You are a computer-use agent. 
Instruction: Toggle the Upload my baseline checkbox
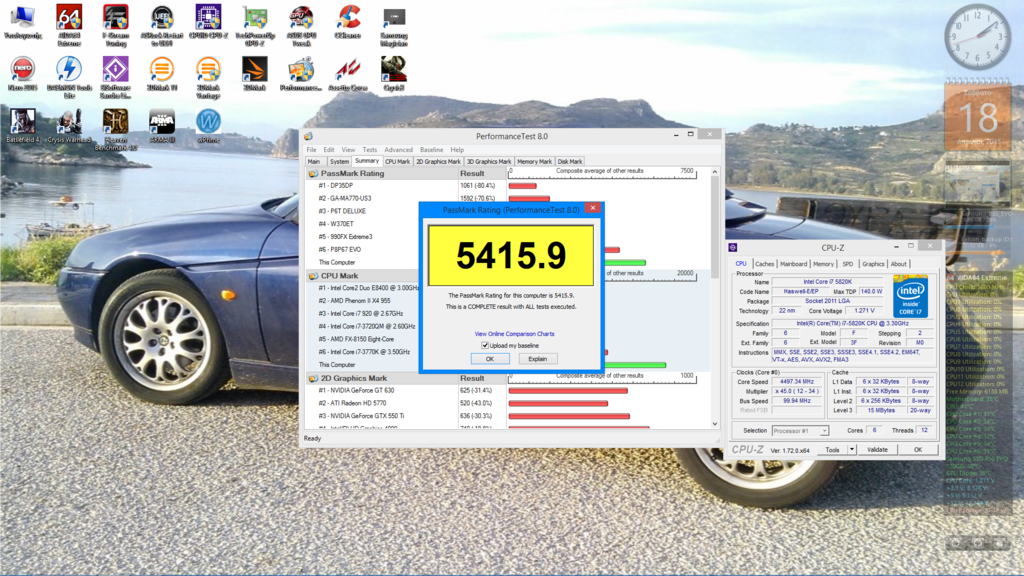tap(485, 345)
